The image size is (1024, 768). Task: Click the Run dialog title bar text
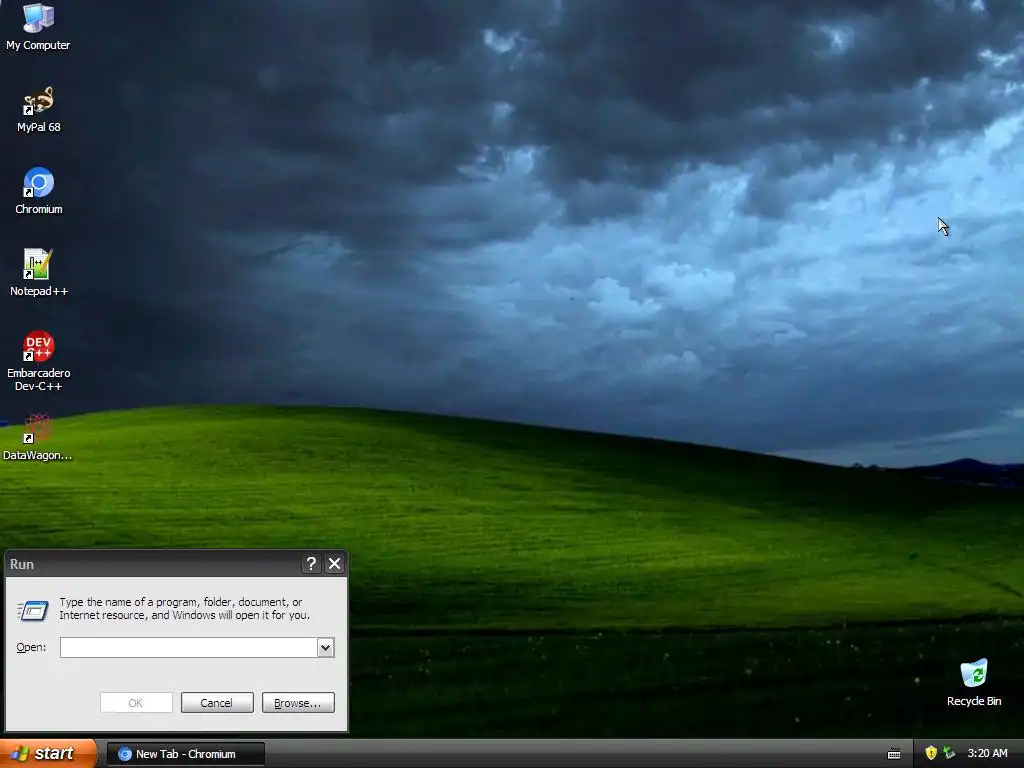click(x=22, y=564)
